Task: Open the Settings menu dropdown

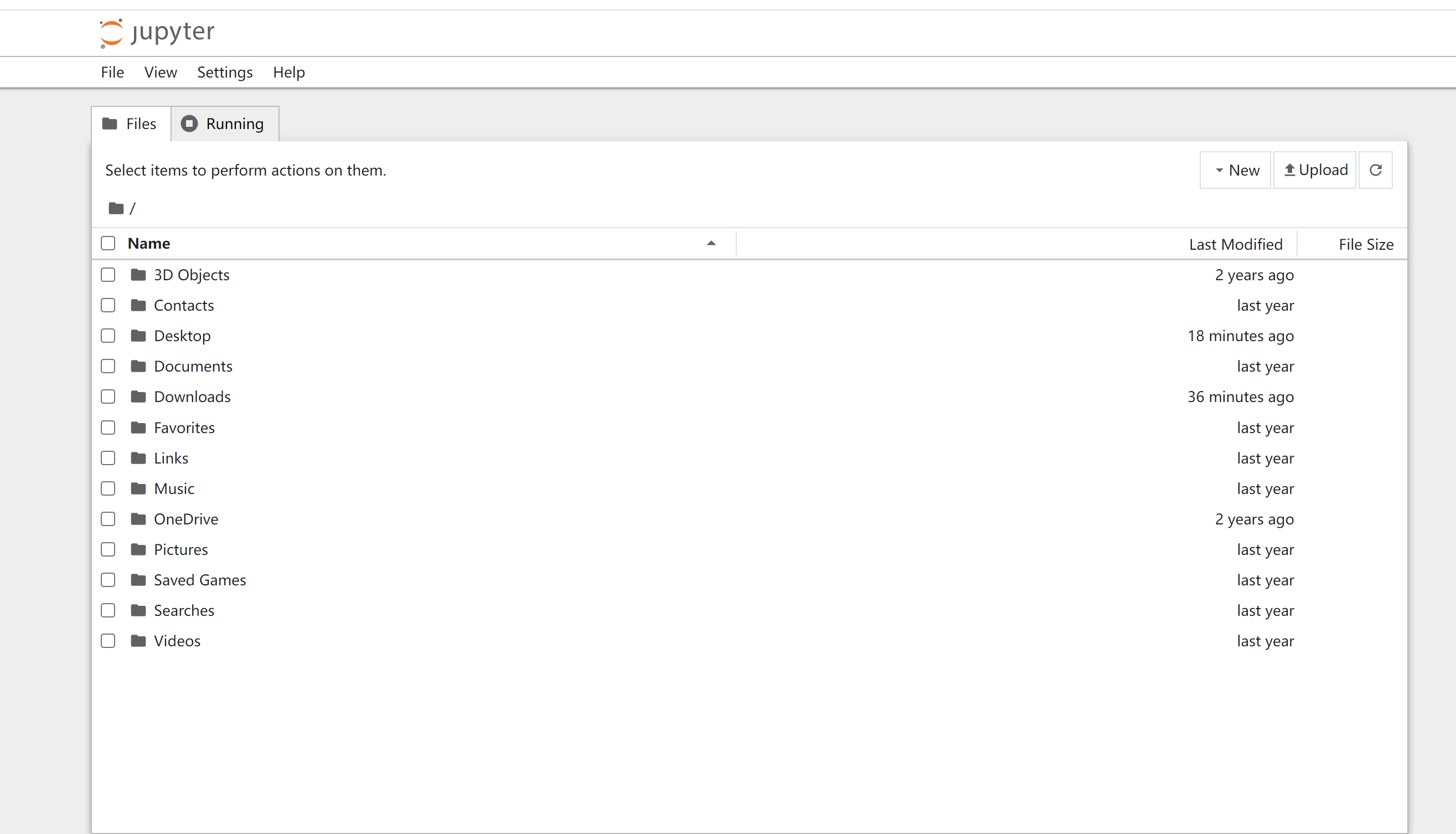Action: point(224,72)
